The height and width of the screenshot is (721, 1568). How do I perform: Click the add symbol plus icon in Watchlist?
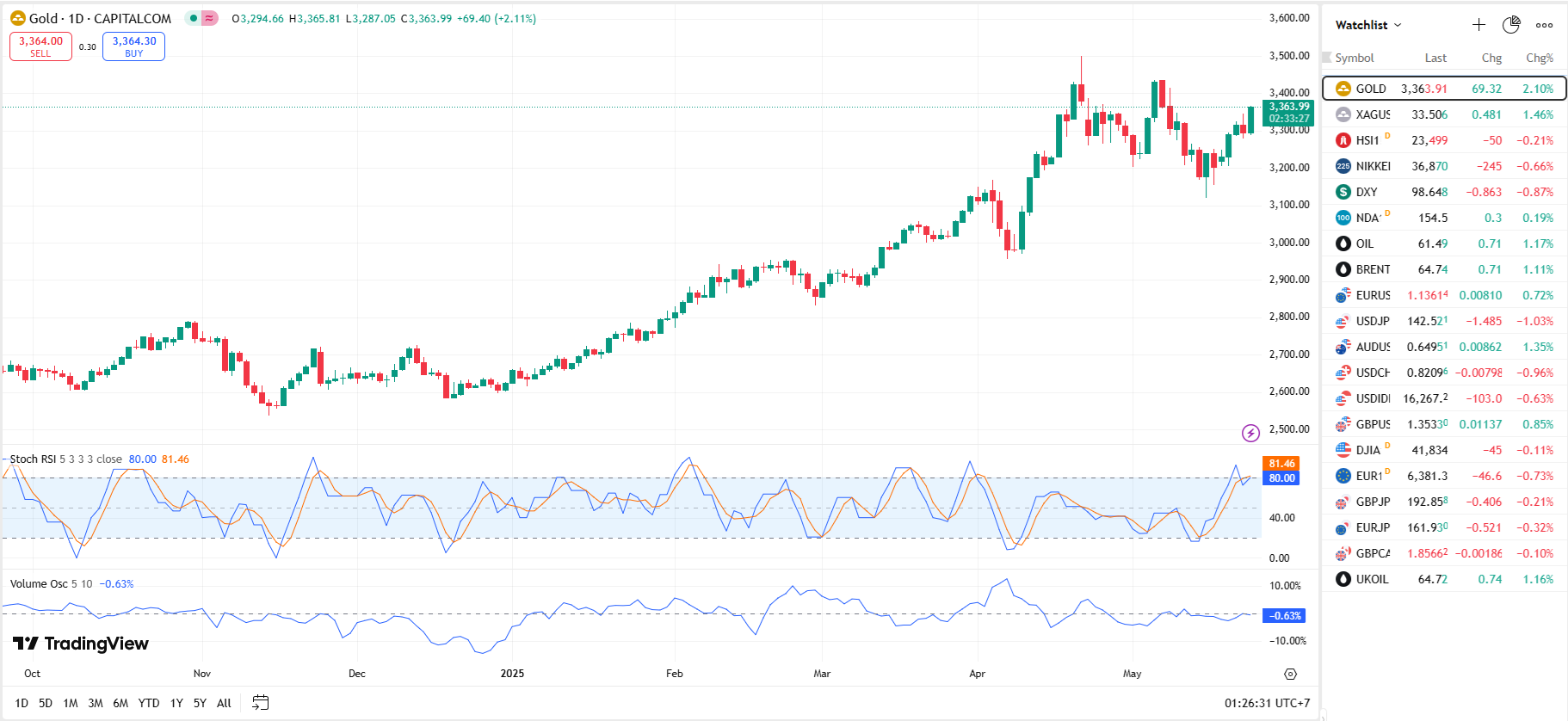pyautogui.click(x=1478, y=25)
